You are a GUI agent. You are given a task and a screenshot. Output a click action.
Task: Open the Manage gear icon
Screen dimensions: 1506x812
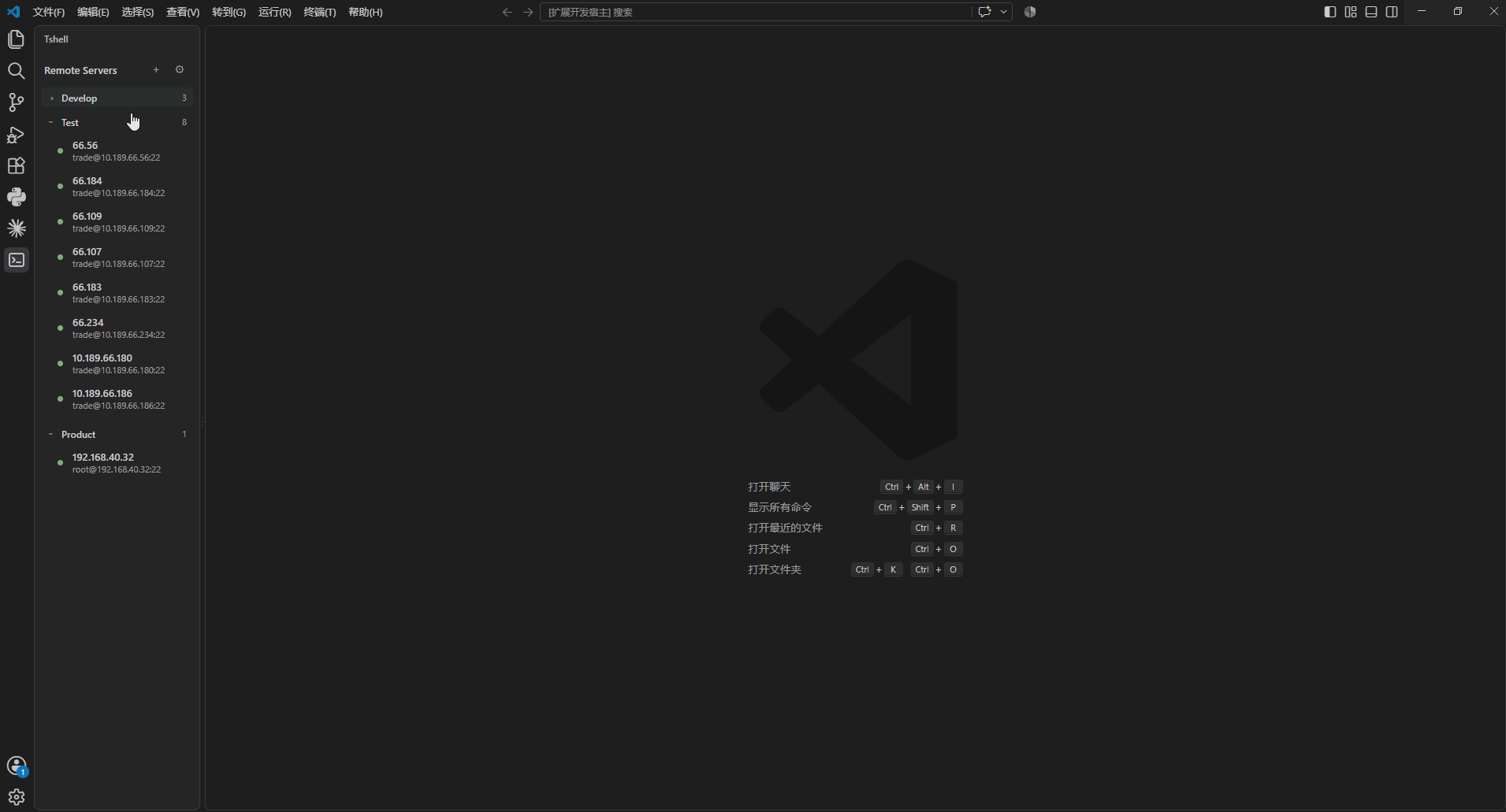[17, 797]
